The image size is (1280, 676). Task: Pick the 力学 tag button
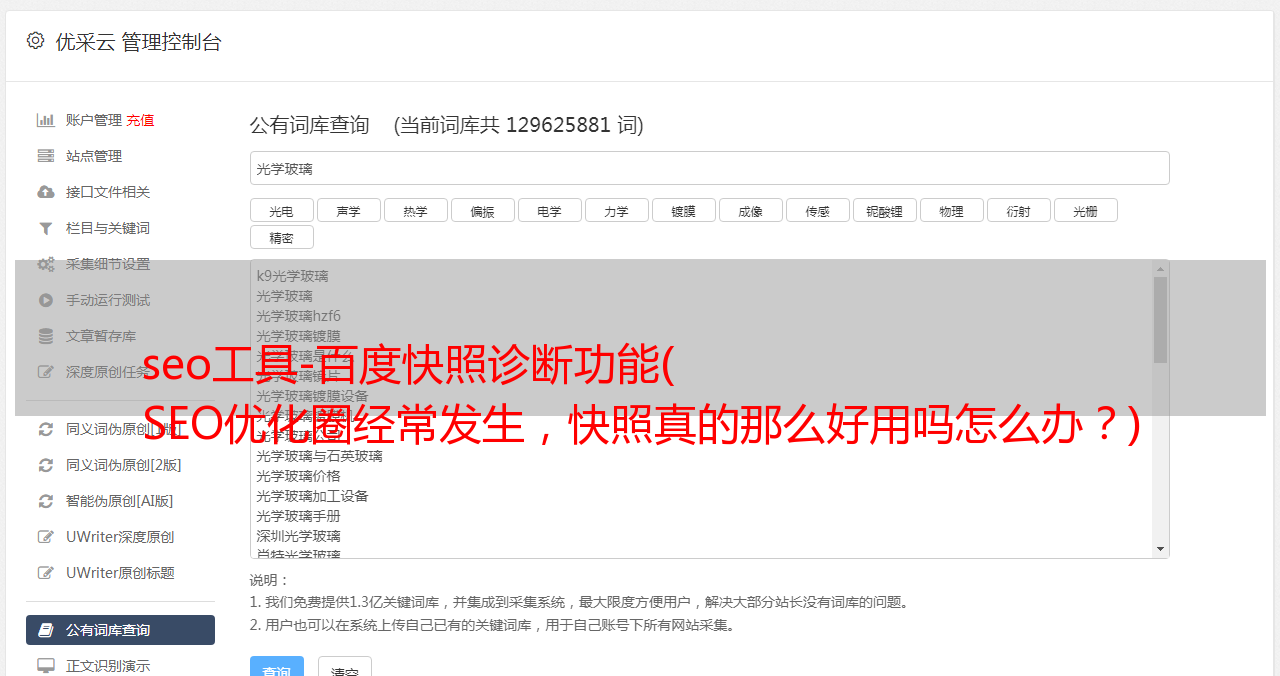point(616,210)
